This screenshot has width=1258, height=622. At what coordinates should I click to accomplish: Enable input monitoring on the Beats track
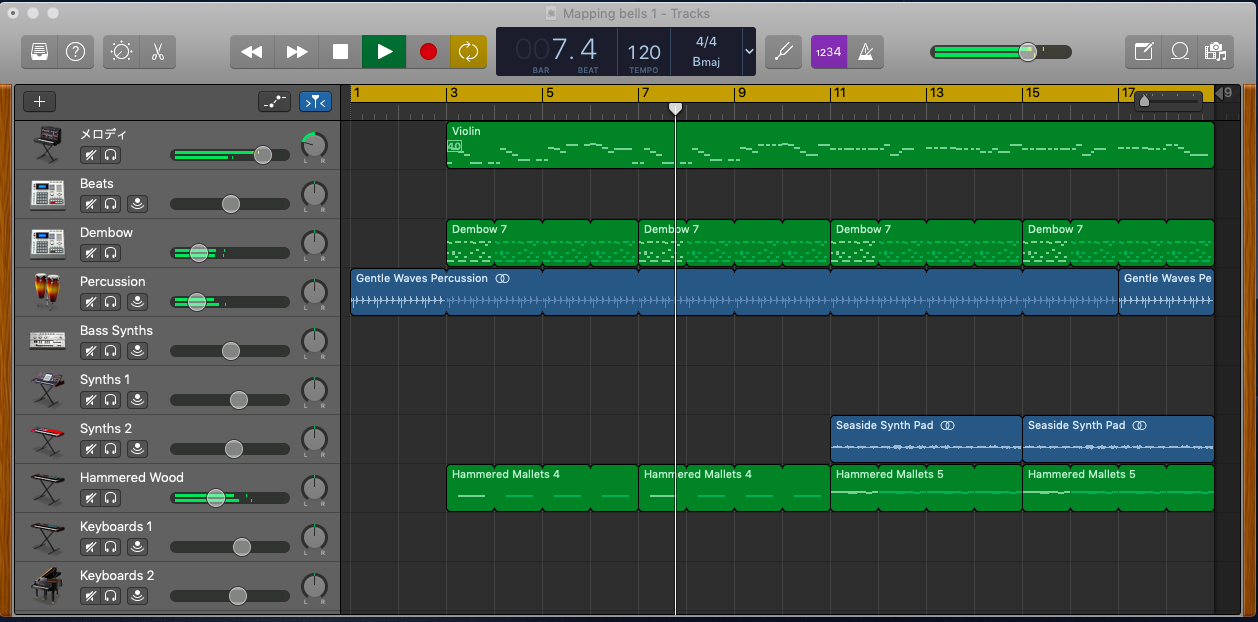[138, 204]
